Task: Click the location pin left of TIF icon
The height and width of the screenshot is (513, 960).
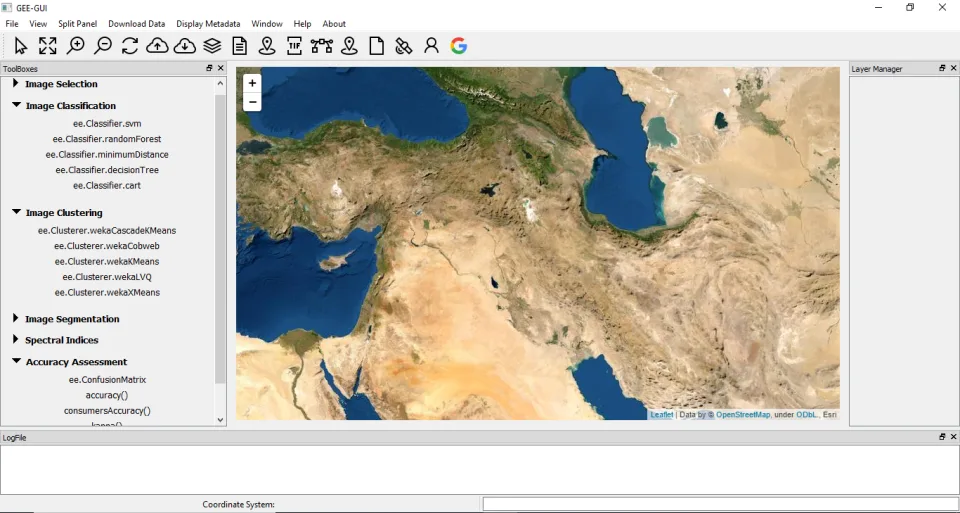Action: pos(267,46)
